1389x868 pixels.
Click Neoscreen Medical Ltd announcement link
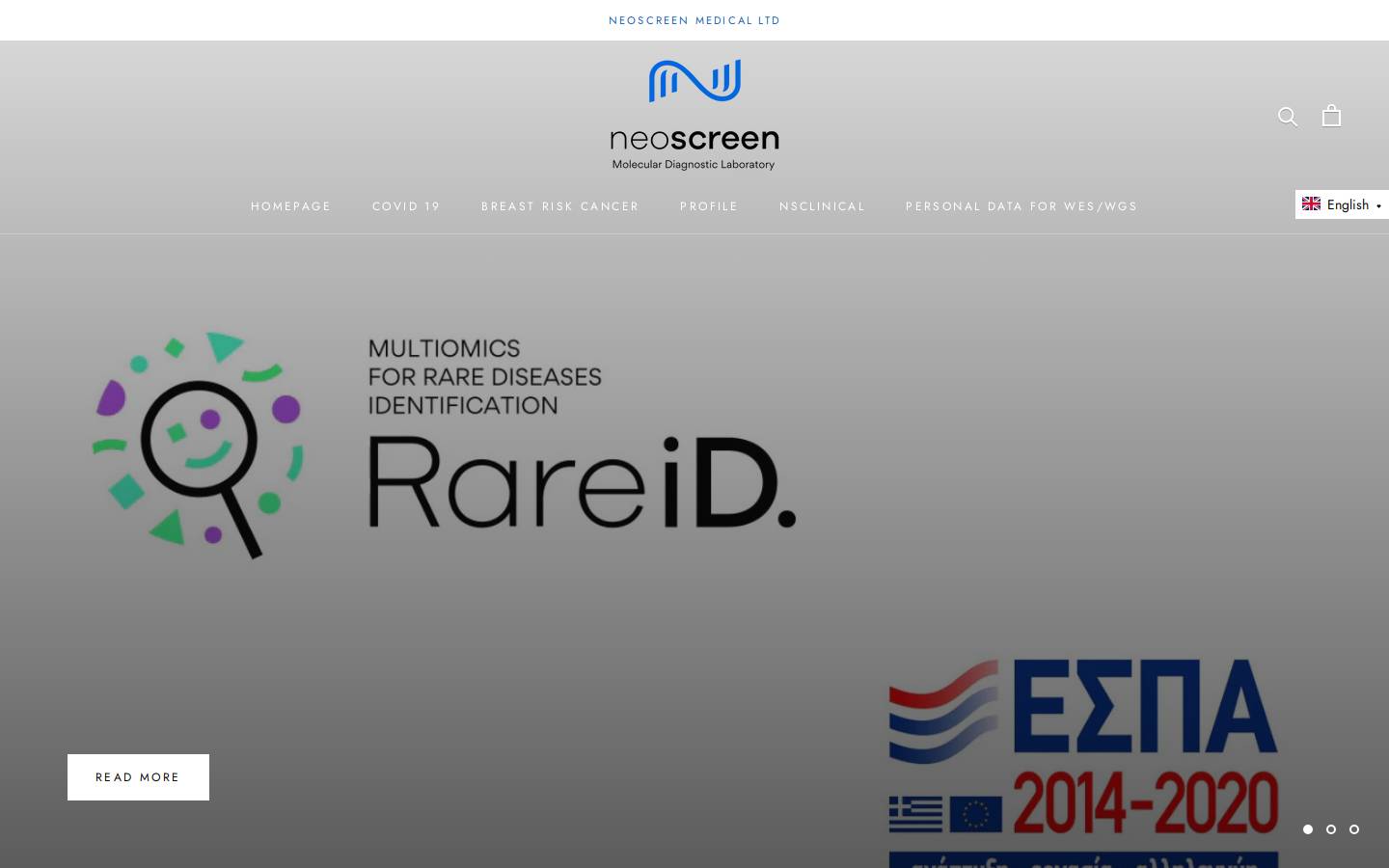click(x=694, y=20)
